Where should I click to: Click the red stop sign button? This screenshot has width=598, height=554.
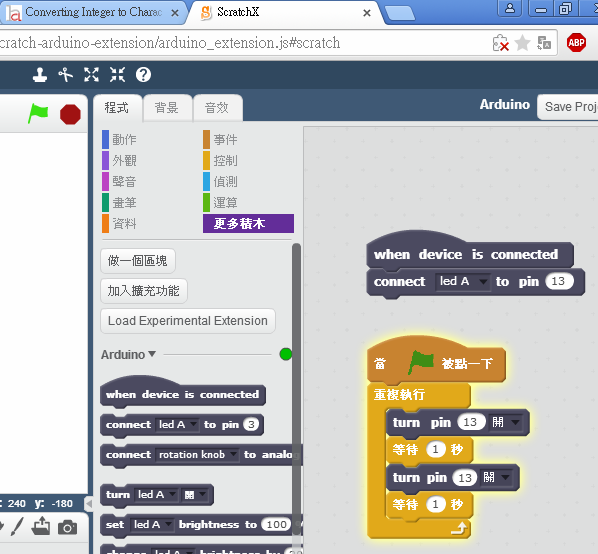(70, 114)
